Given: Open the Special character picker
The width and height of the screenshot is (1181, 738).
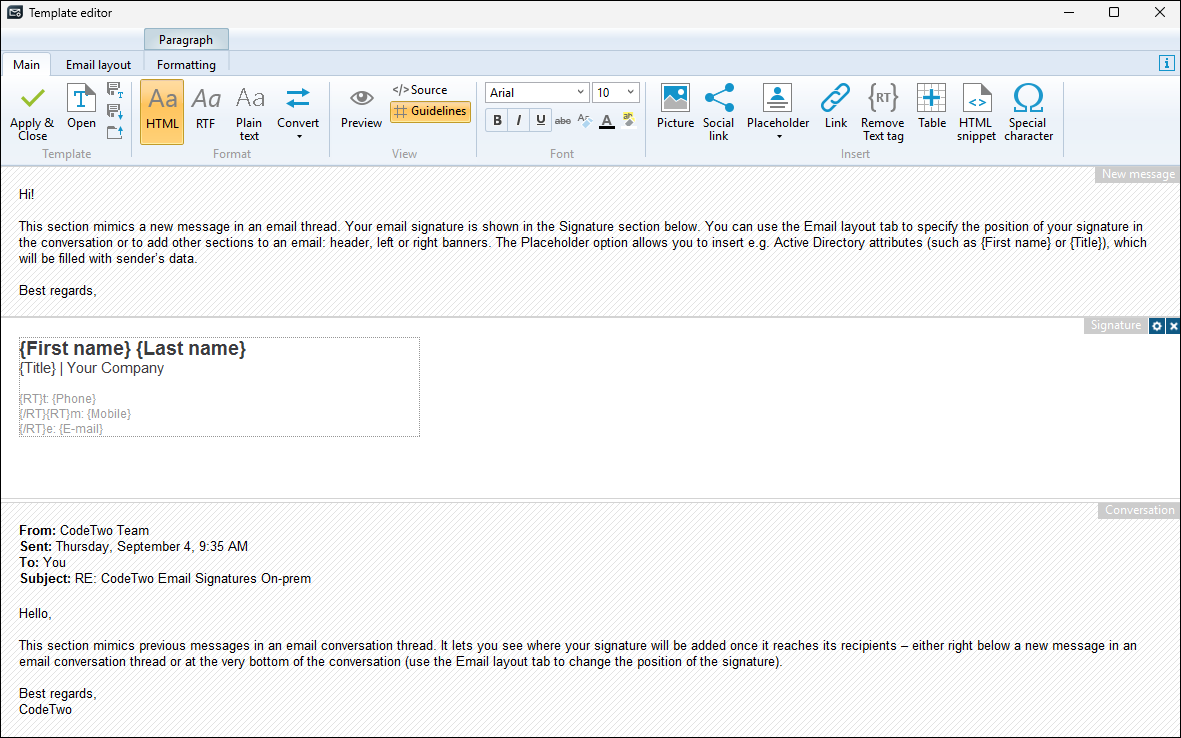Looking at the screenshot, I should tap(1028, 99).
